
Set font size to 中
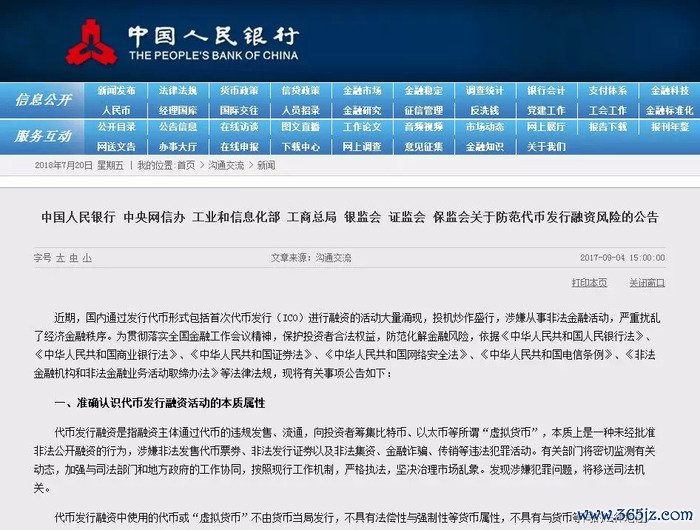coord(74,258)
